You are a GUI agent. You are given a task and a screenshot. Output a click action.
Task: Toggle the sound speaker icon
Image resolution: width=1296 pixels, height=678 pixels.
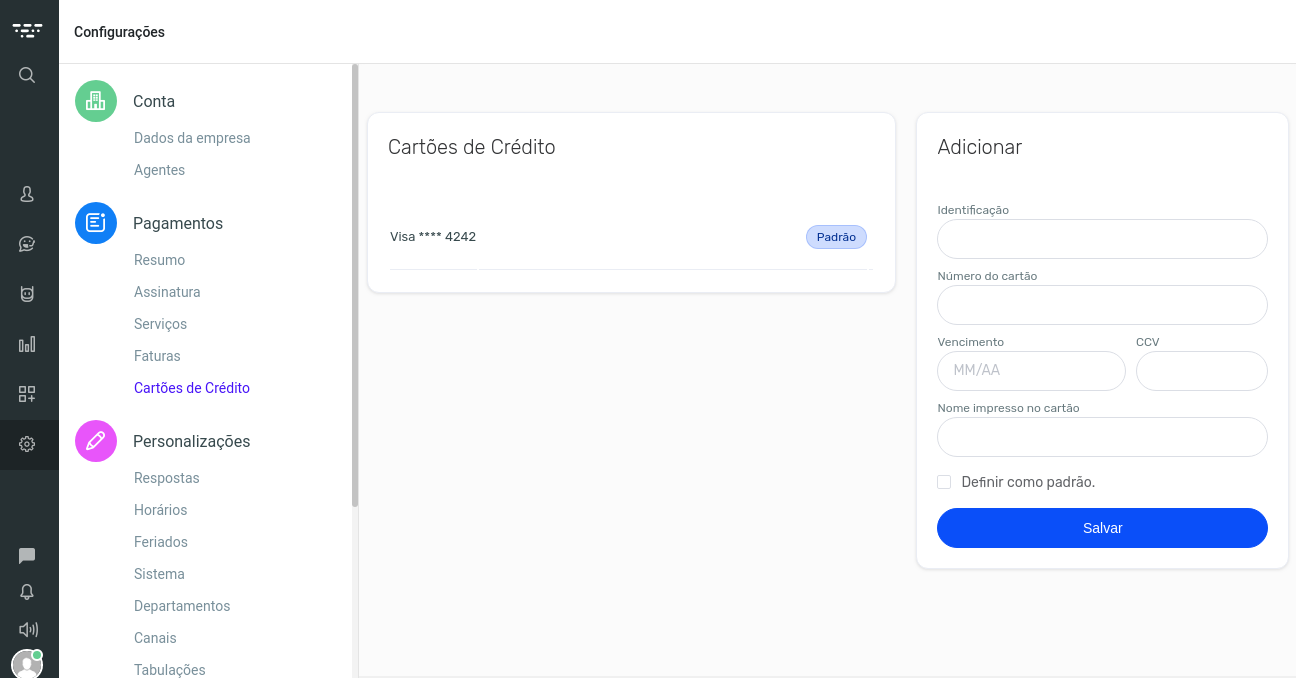pyautogui.click(x=28, y=629)
